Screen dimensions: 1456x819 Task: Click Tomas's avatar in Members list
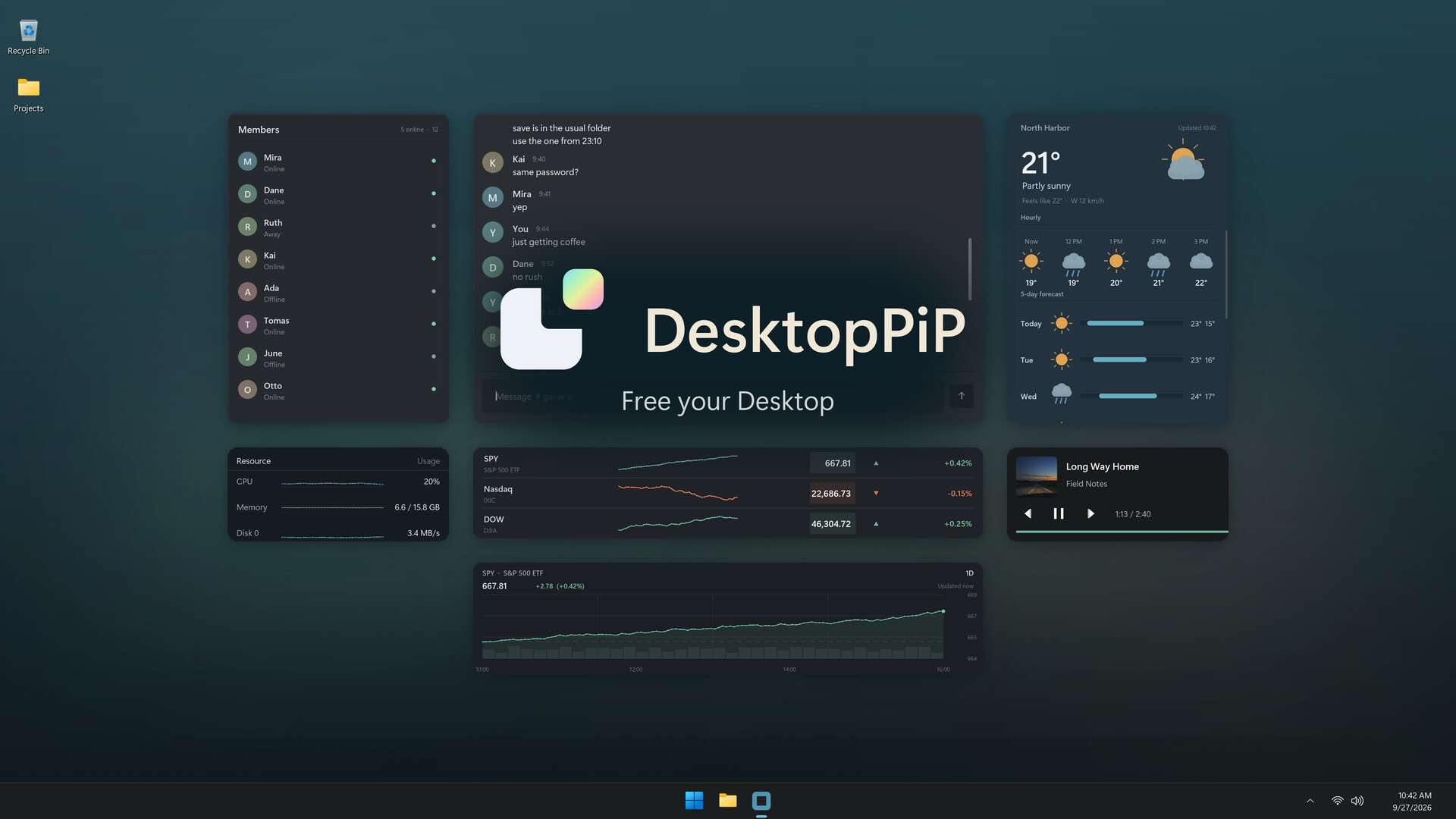pos(247,325)
